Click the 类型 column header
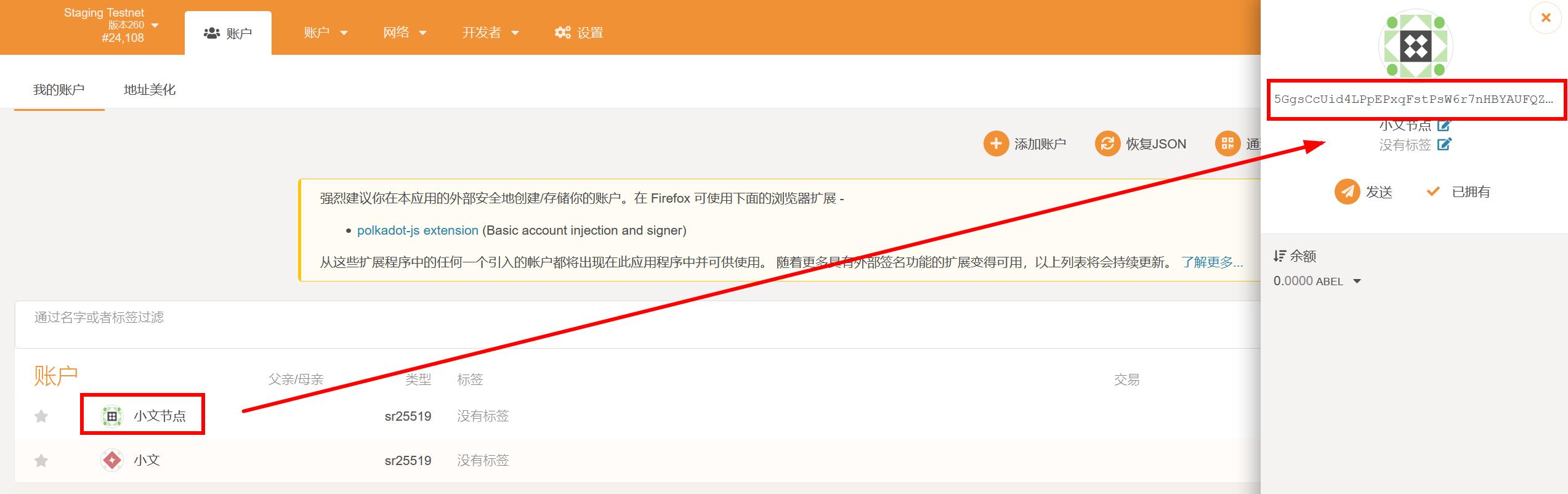Screen dimensions: 1568x494 point(418,379)
